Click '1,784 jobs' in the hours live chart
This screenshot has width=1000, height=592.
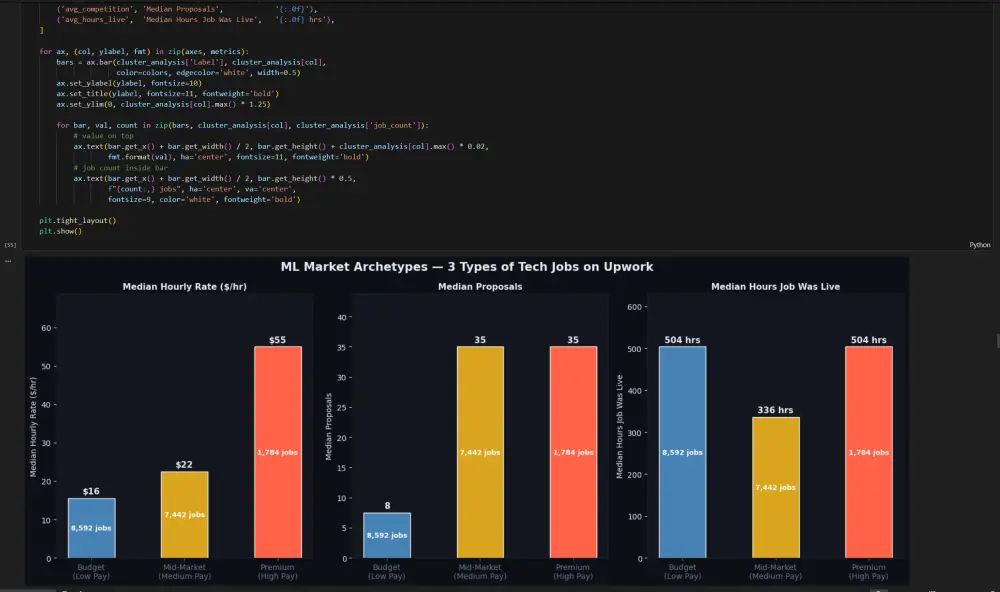(x=868, y=452)
